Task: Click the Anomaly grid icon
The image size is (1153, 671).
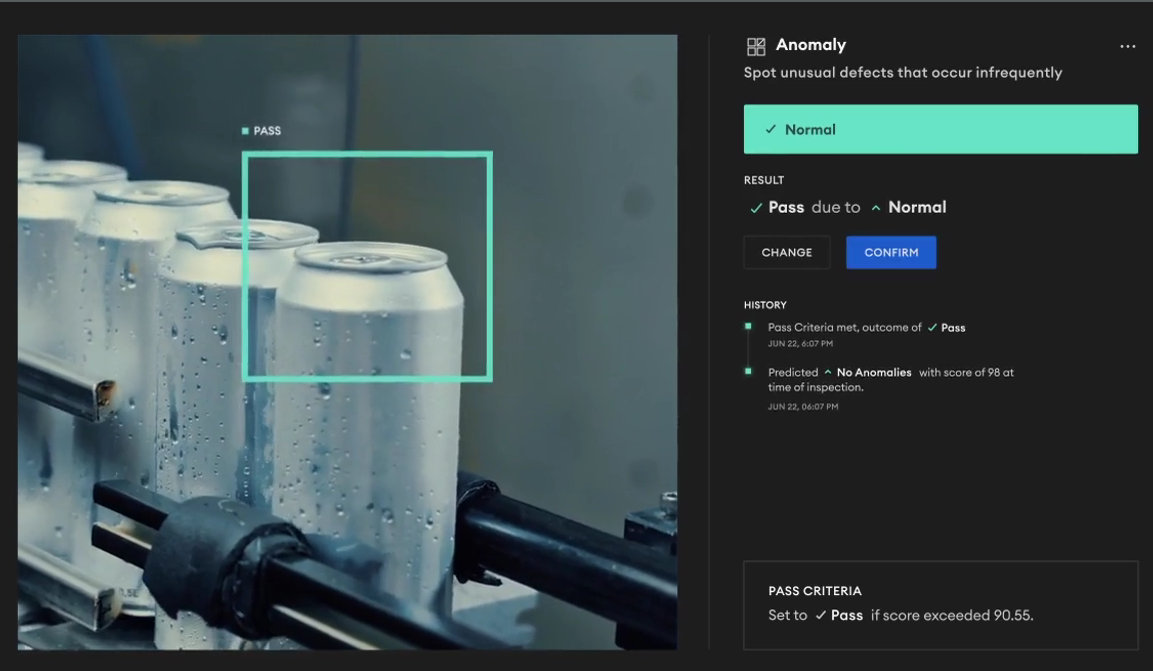Action: click(x=756, y=46)
